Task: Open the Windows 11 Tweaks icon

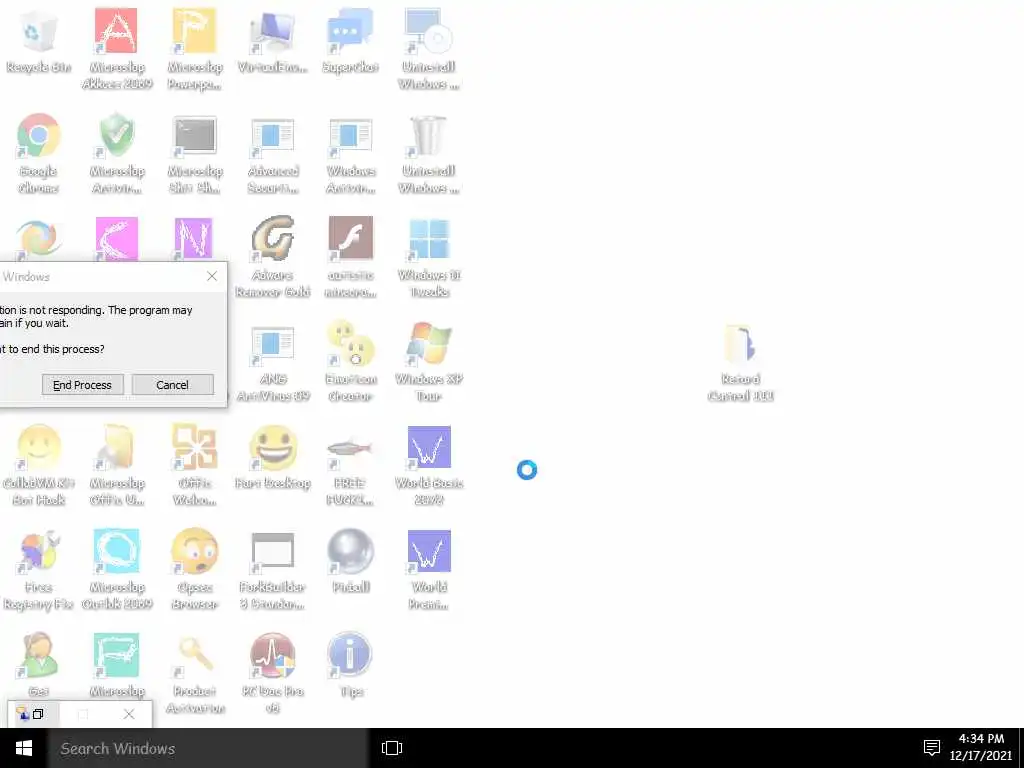Action: (428, 256)
